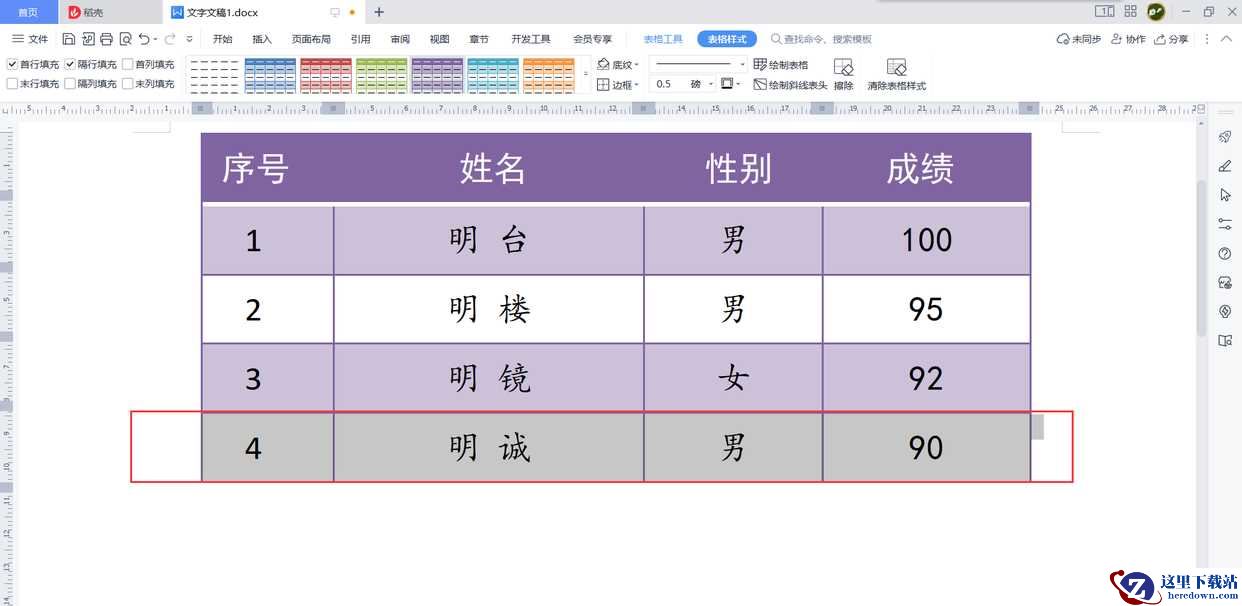Viewport: 1242px width, 606px height.
Task: Apply the orange table style swatch
Action: click(548, 74)
